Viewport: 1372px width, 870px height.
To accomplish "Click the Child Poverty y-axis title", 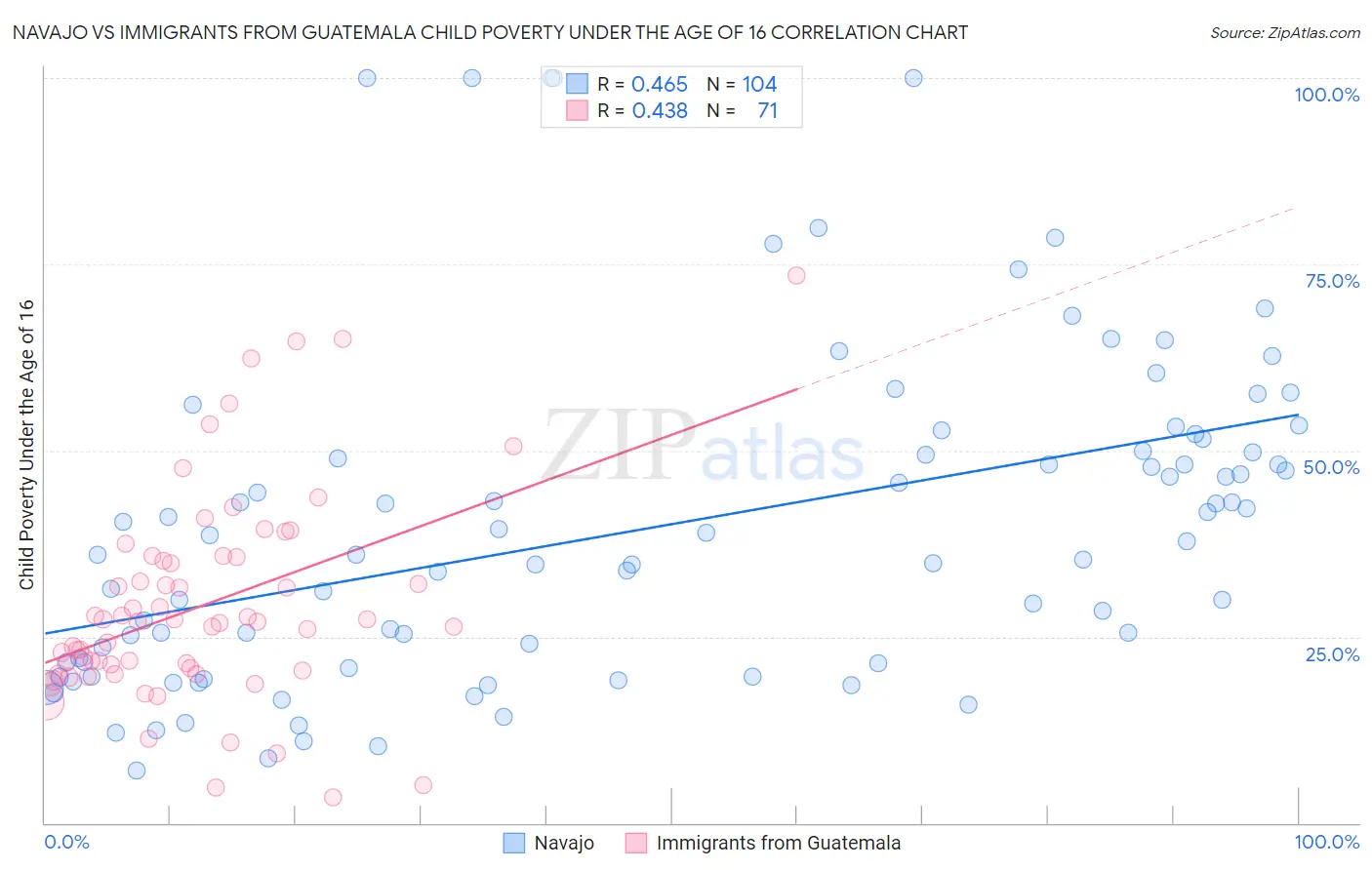I will pyautogui.click(x=26, y=445).
